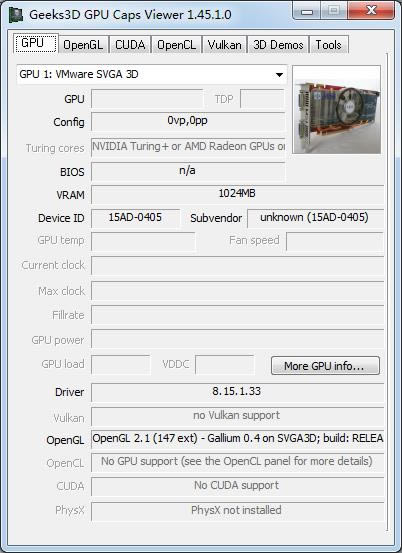402x553 pixels.
Task: Switch to the OpenGL tab
Action: (83, 45)
